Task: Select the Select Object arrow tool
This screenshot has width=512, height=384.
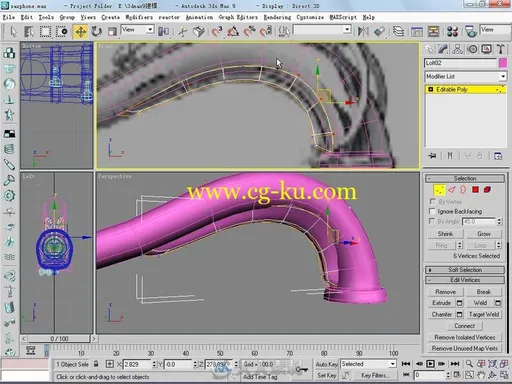Action: pyautogui.click(x=13, y=32)
